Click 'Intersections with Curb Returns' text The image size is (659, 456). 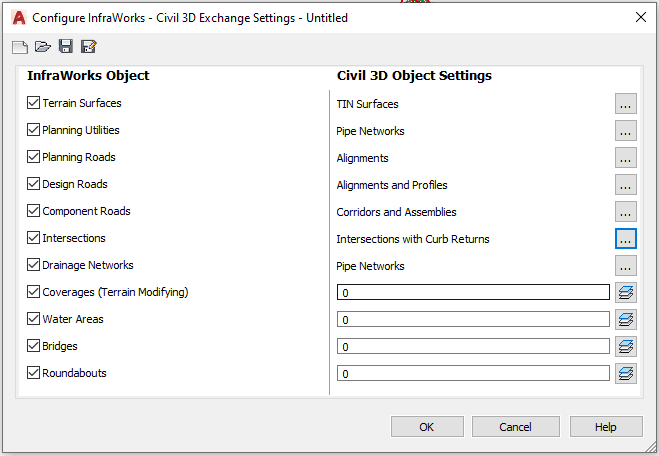tap(413, 239)
